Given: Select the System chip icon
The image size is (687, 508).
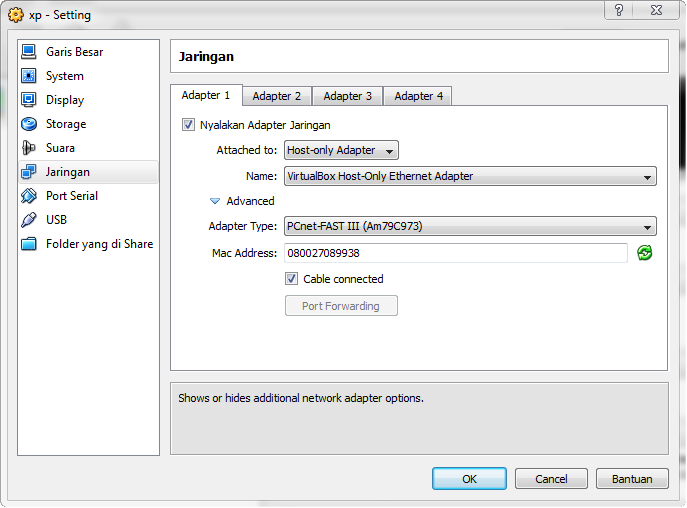Looking at the screenshot, I should (x=28, y=76).
